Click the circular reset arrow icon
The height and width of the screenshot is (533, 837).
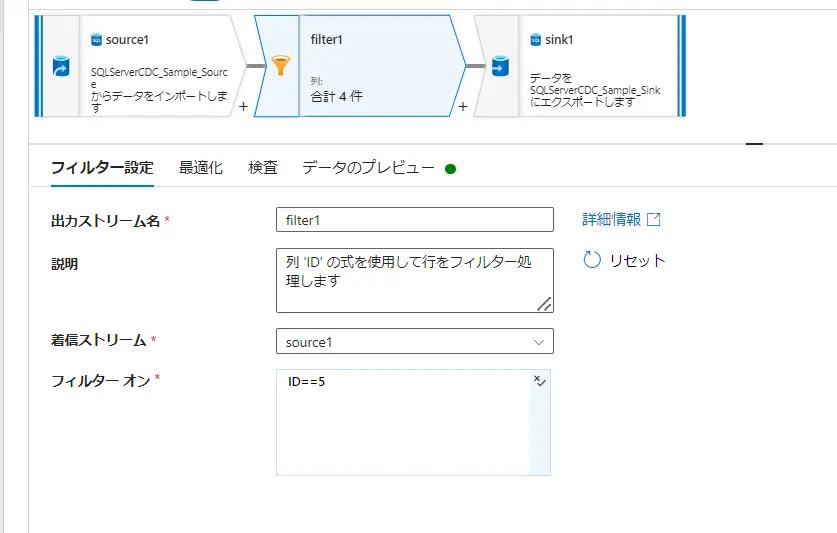pyautogui.click(x=592, y=260)
